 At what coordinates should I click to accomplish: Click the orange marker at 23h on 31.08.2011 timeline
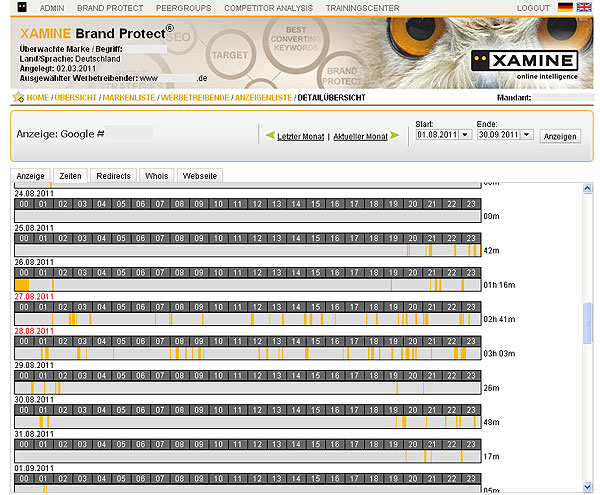(x=462, y=456)
